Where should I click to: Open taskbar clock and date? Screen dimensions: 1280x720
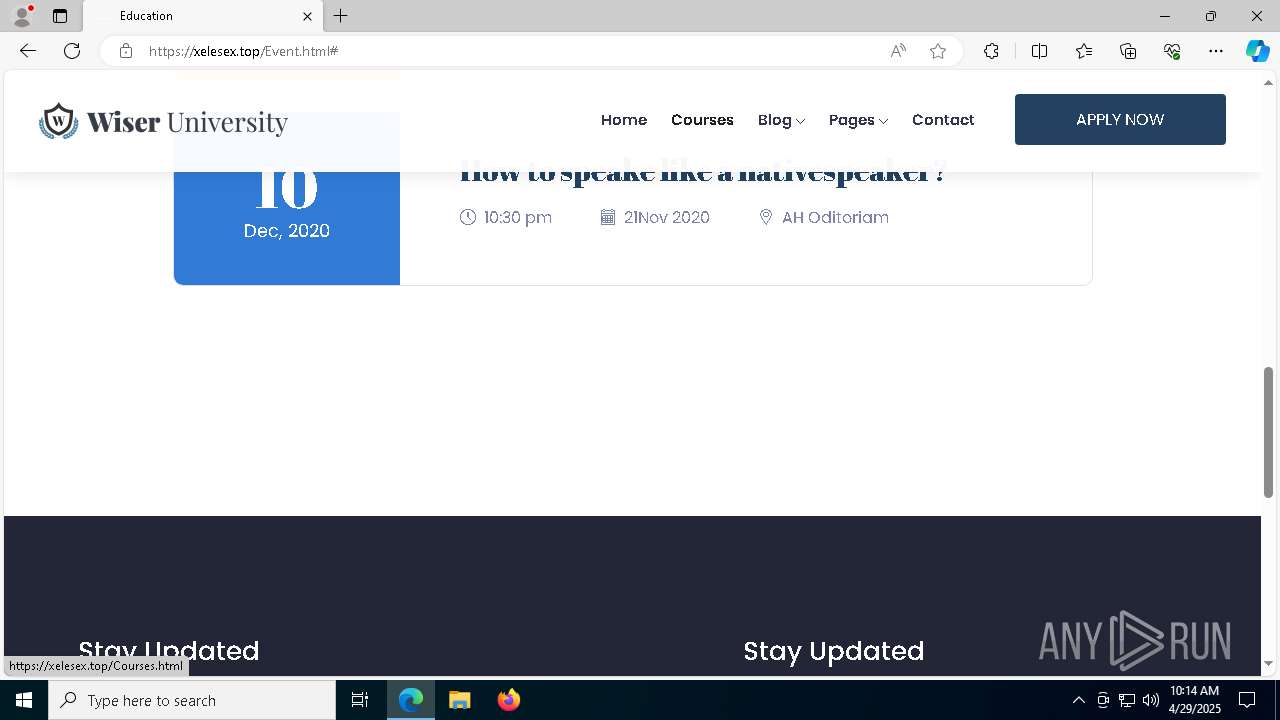point(1195,700)
